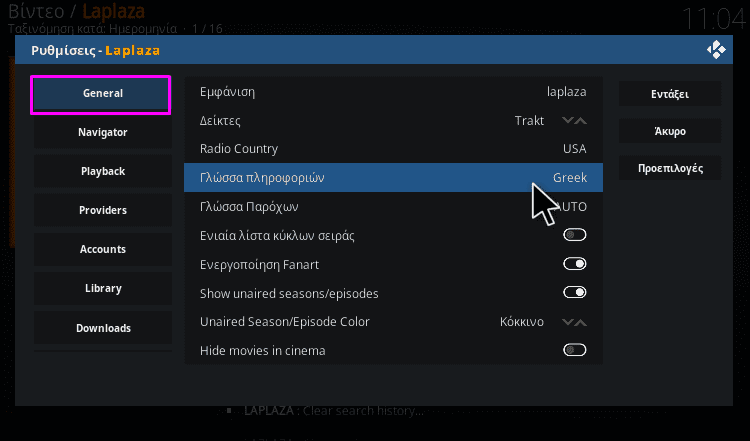Cancel changes with the Άκυρο button
This screenshot has width=750, height=441.
670,131
